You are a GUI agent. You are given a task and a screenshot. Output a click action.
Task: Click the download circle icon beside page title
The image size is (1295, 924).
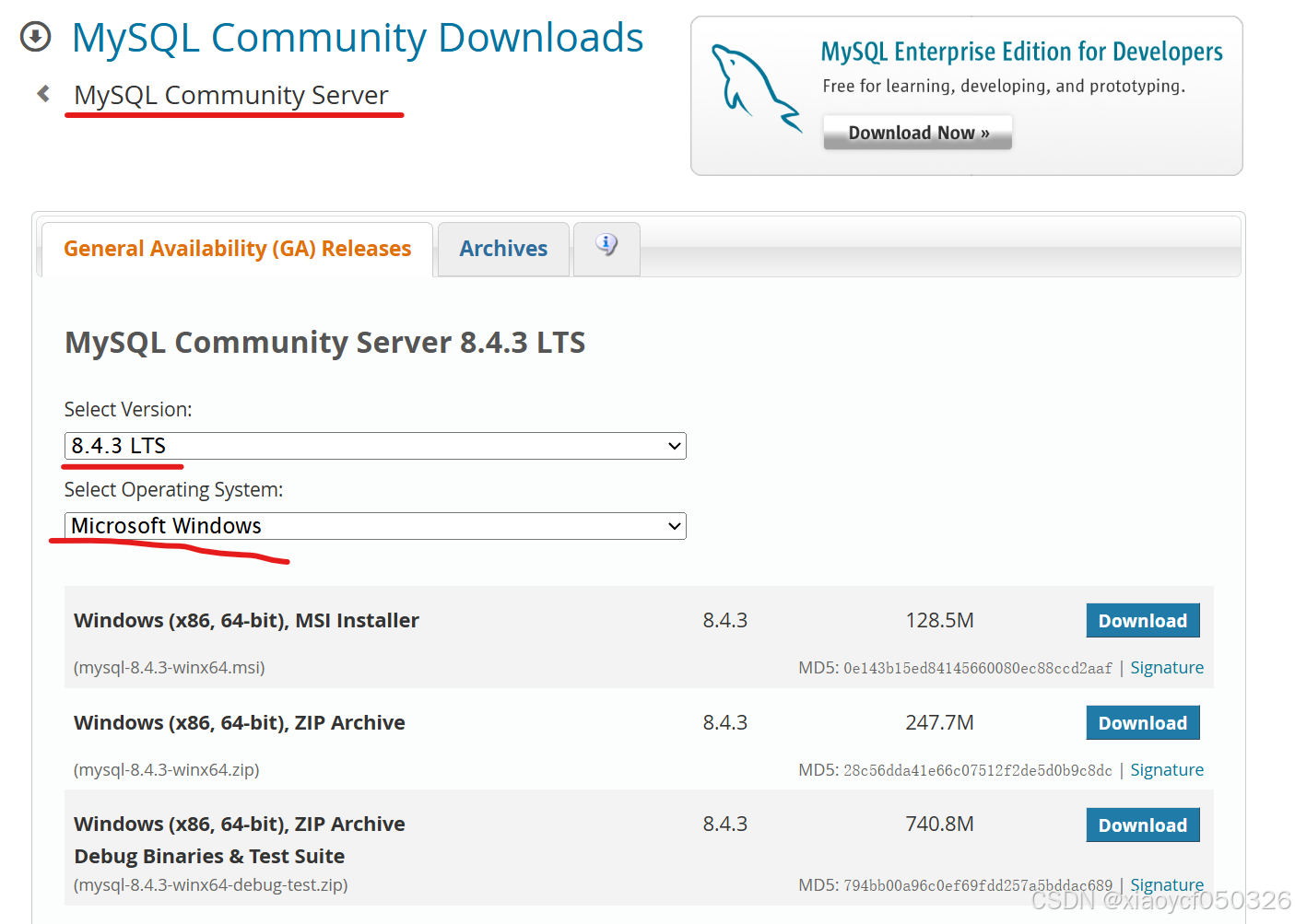point(35,37)
